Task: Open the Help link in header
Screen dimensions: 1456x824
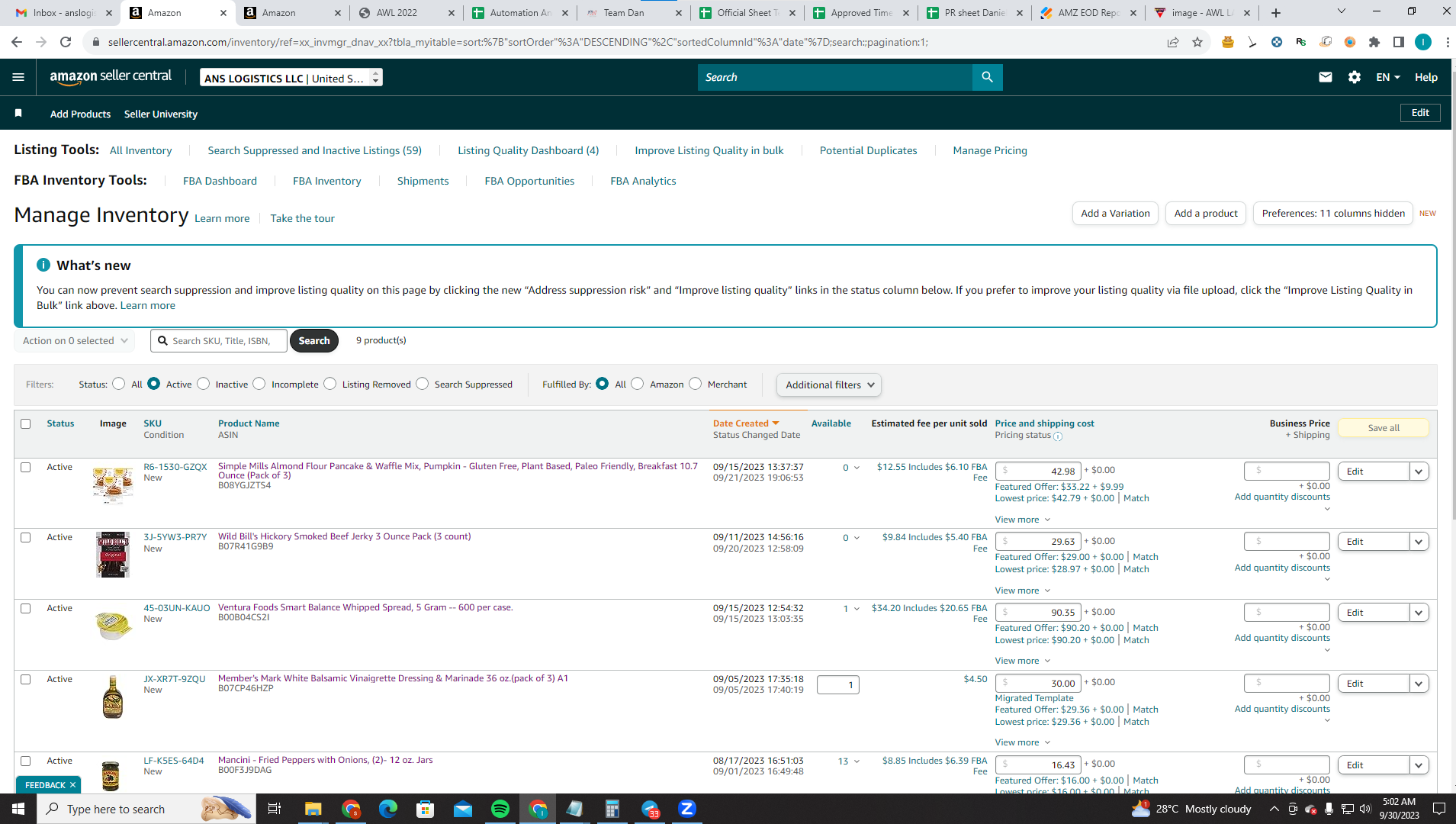Action: click(1426, 77)
